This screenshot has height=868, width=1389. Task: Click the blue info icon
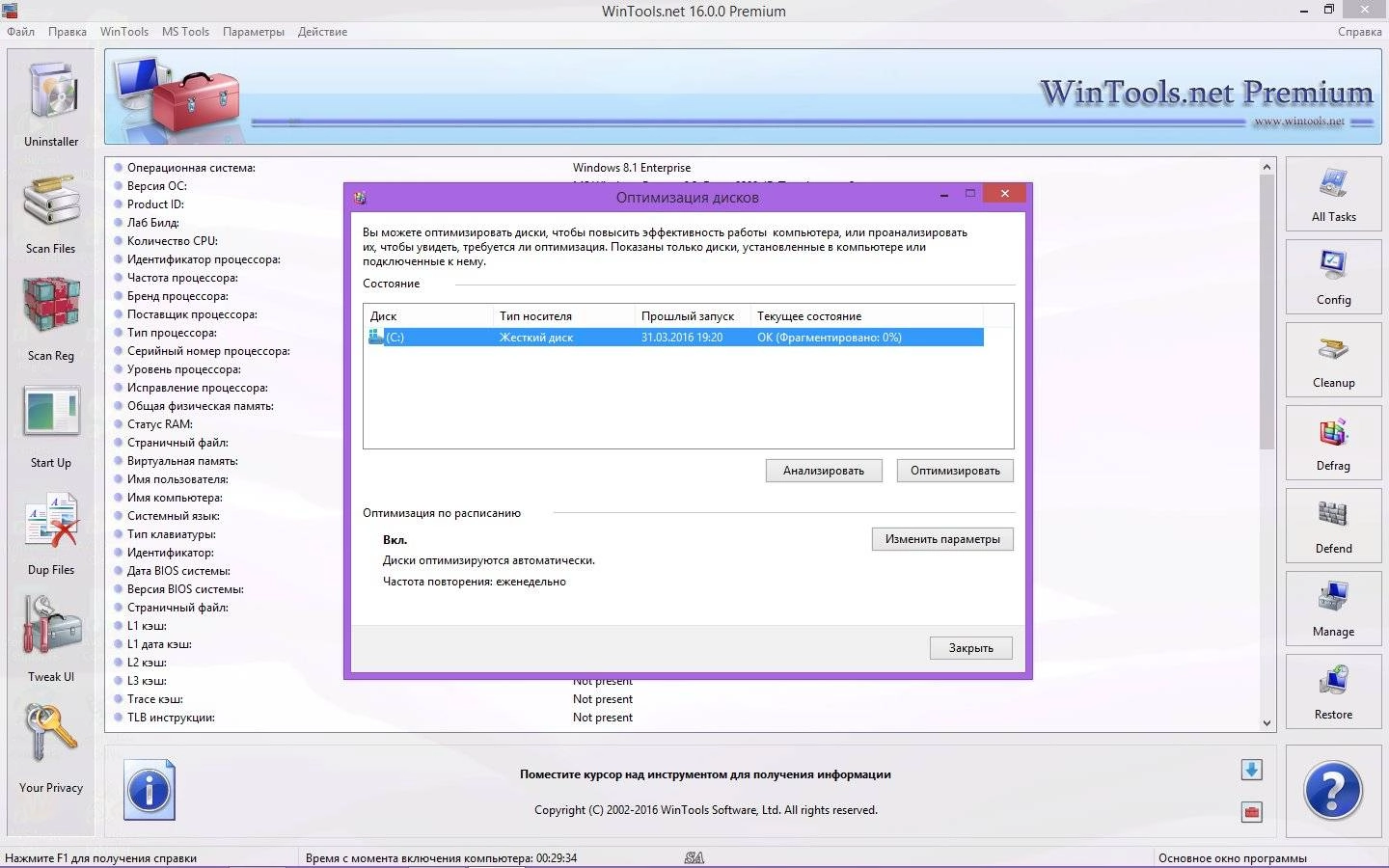point(150,790)
